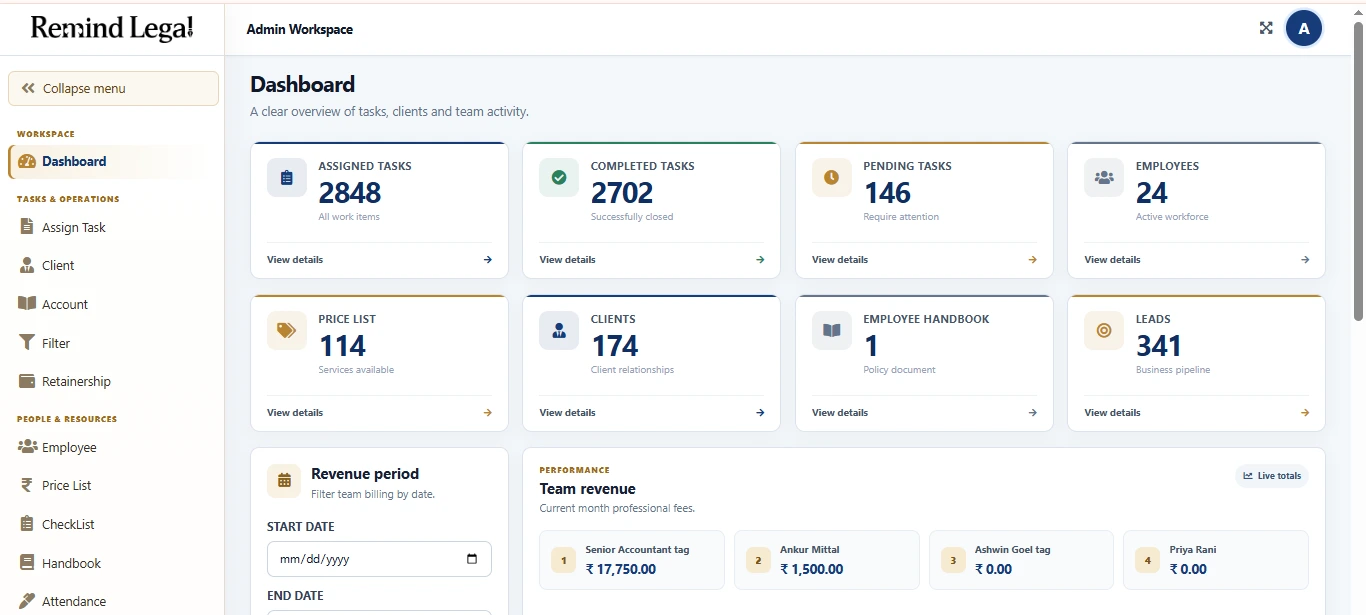The image size is (1366, 615).
Task: Click the Start Date input field
Action: click(x=379, y=559)
